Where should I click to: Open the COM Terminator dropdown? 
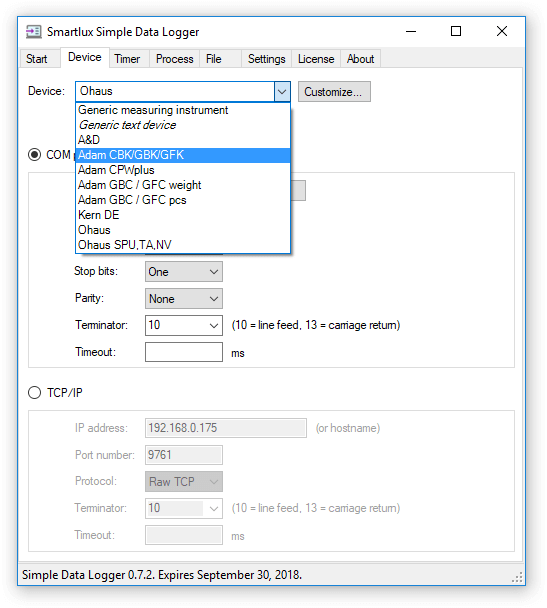coord(184,325)
